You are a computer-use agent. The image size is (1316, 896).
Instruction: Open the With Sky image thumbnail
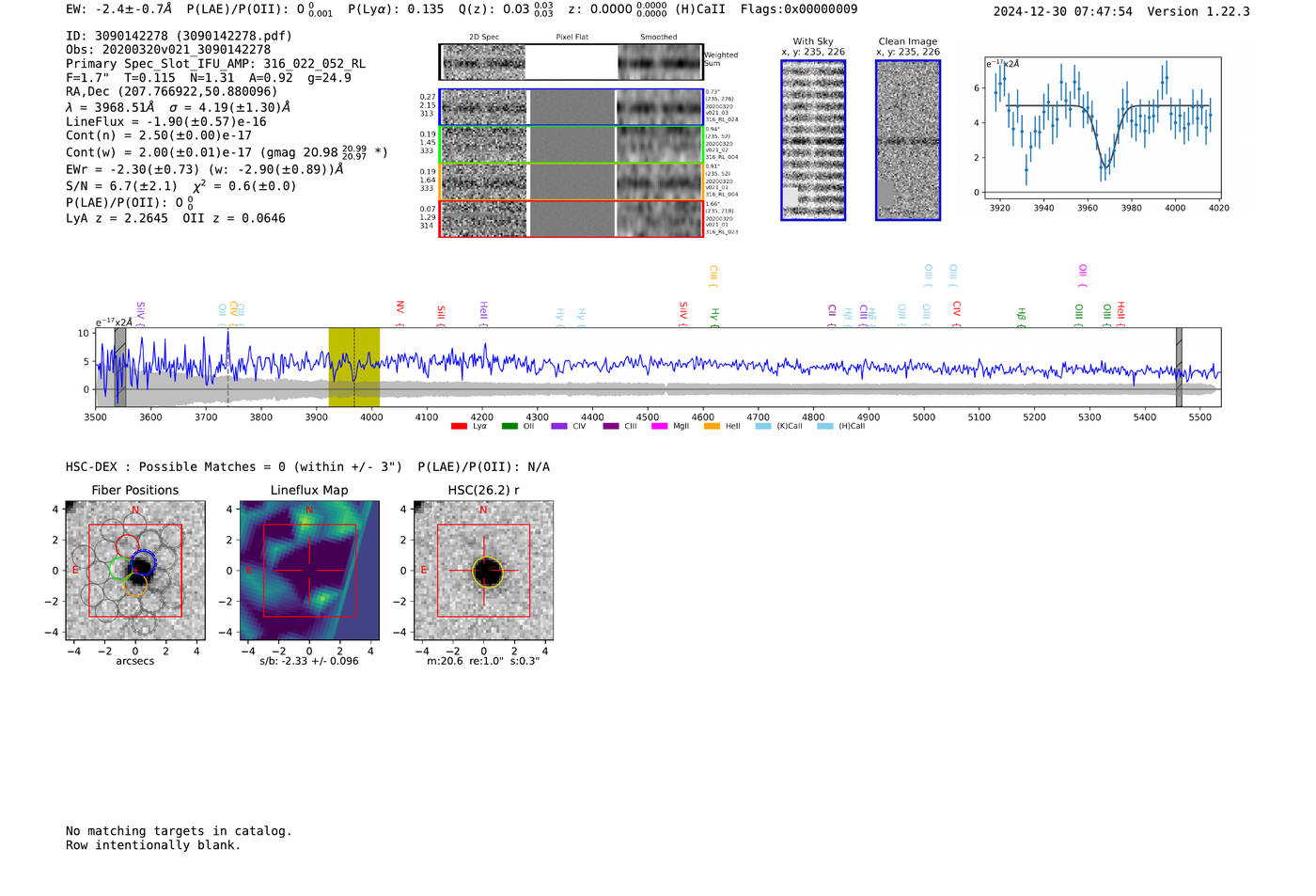pos(813,140)
